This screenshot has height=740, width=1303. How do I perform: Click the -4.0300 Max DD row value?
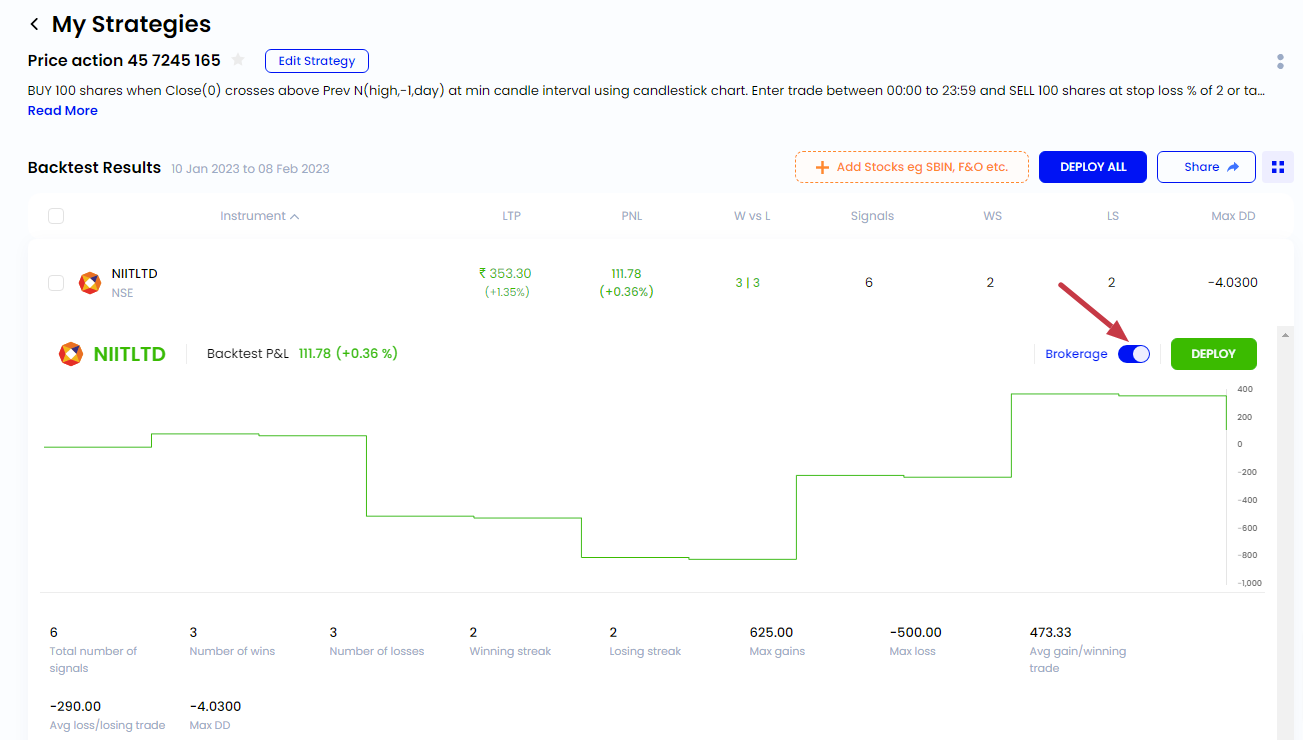pos(1232,283)
